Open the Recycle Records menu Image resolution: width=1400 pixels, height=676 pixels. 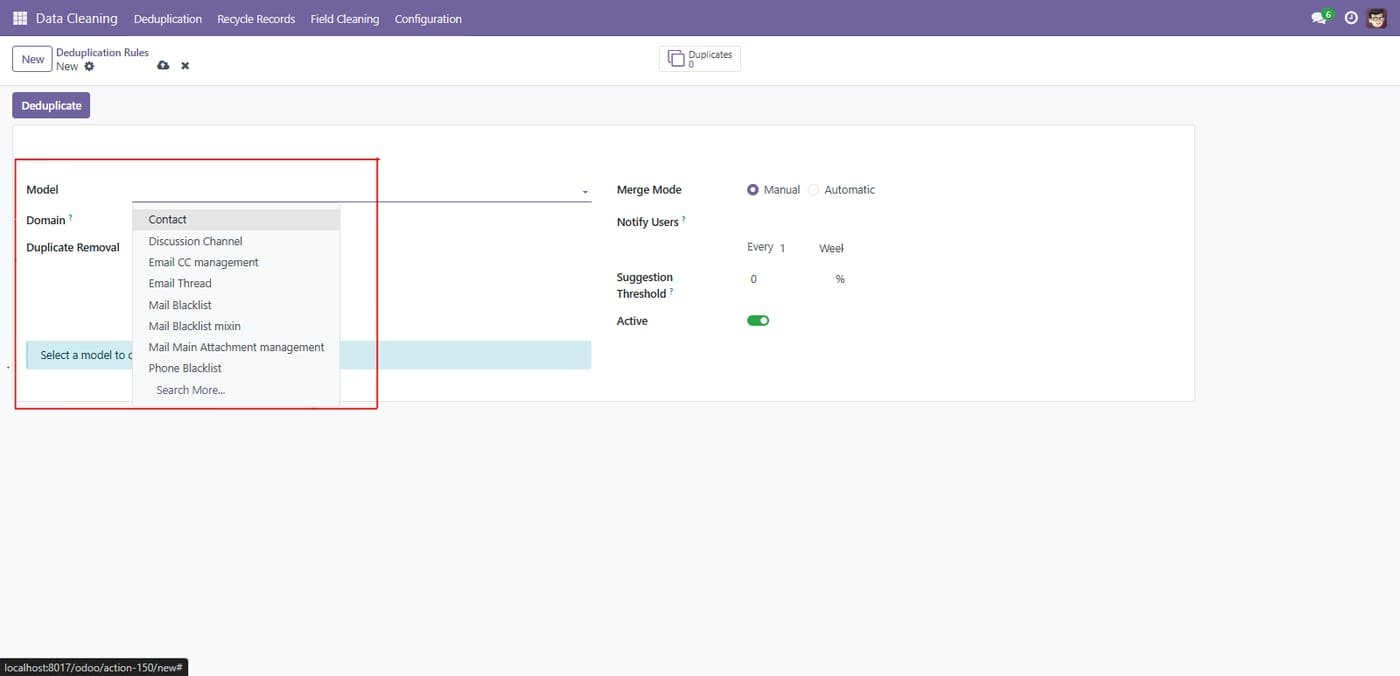pyautogui.click(x=256, y=19)
